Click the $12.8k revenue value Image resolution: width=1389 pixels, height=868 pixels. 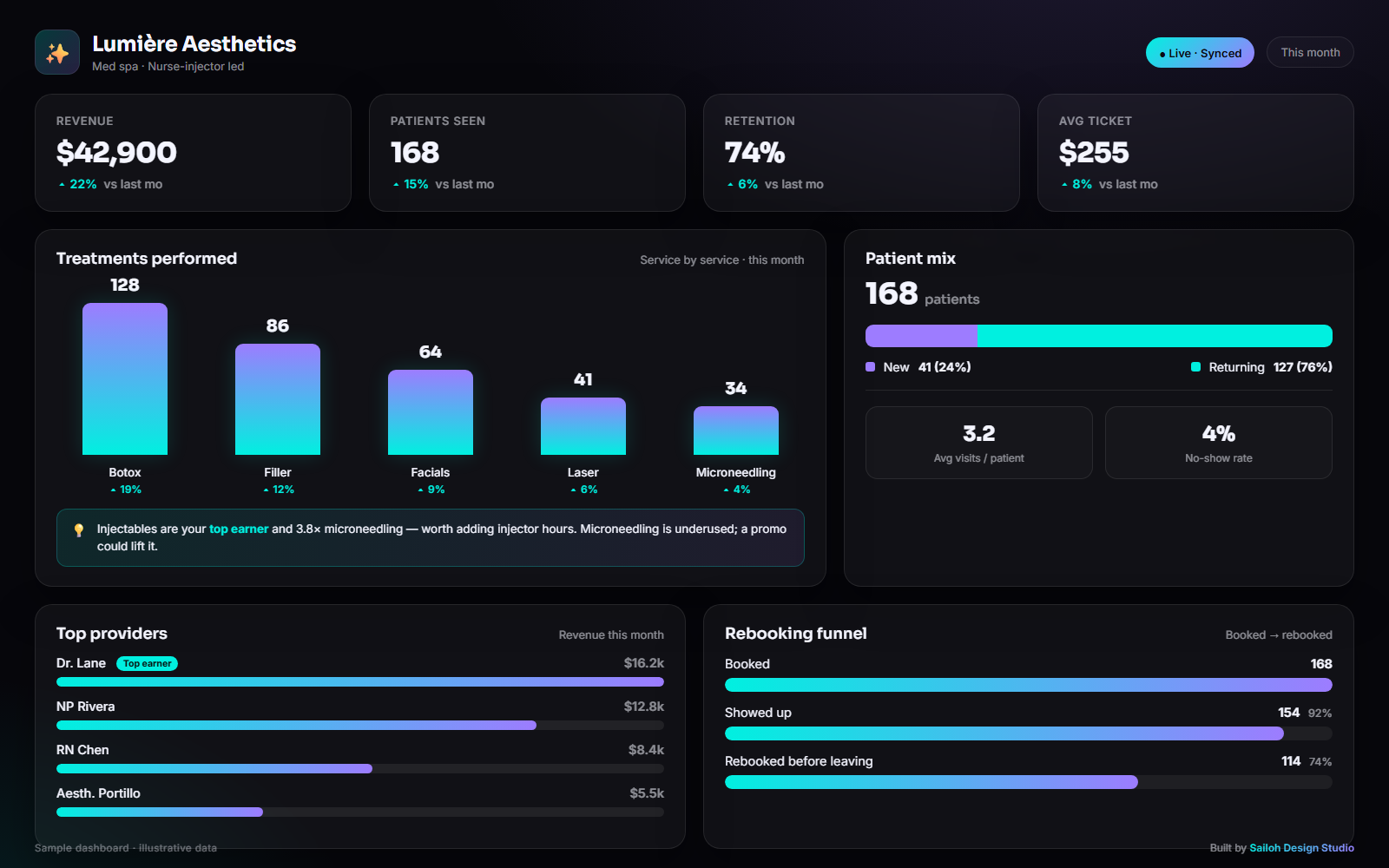[643, 707]
